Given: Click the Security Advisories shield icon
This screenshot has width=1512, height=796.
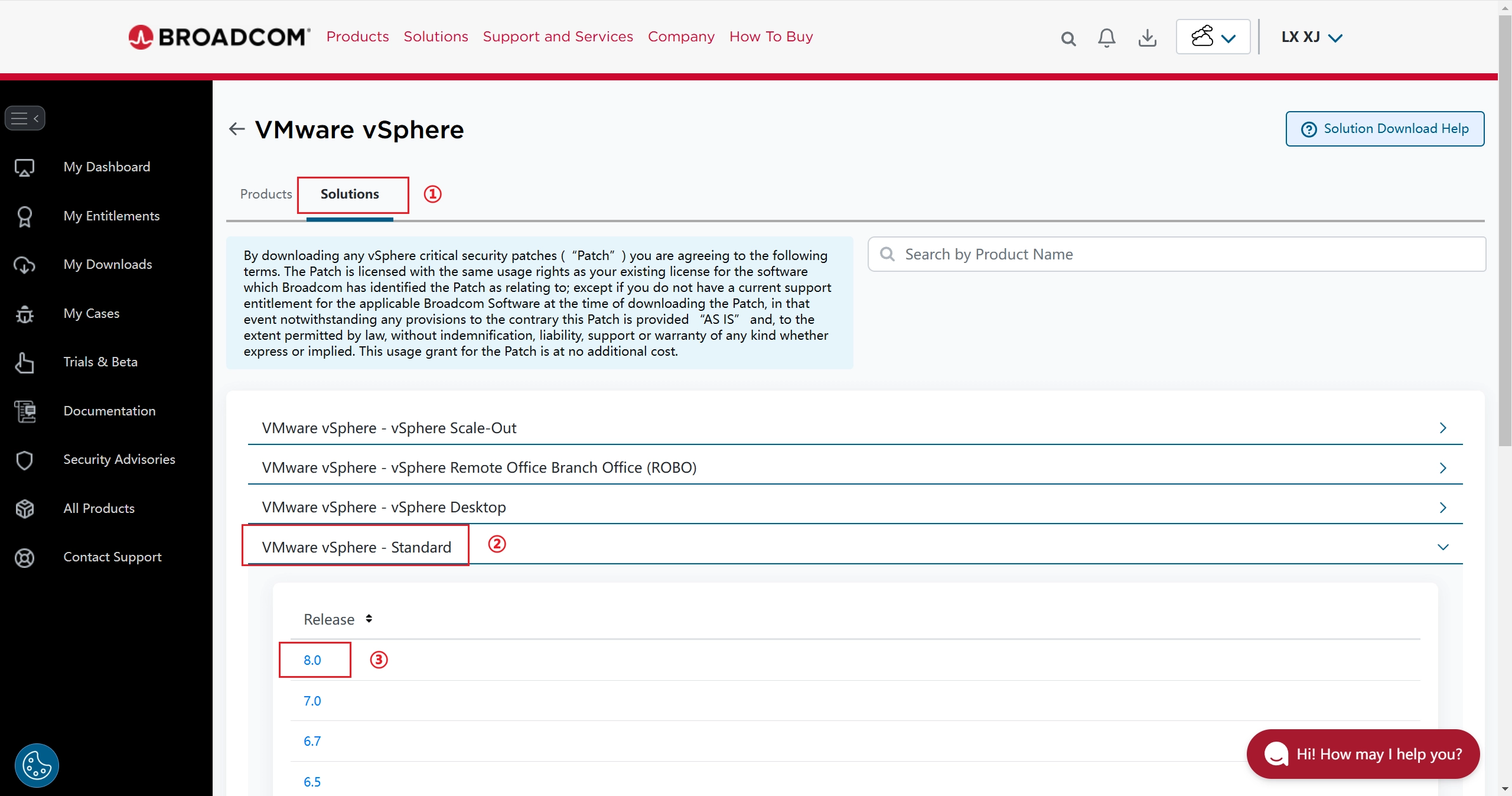Looking at the screenshot, I should (x=24, y=460).
